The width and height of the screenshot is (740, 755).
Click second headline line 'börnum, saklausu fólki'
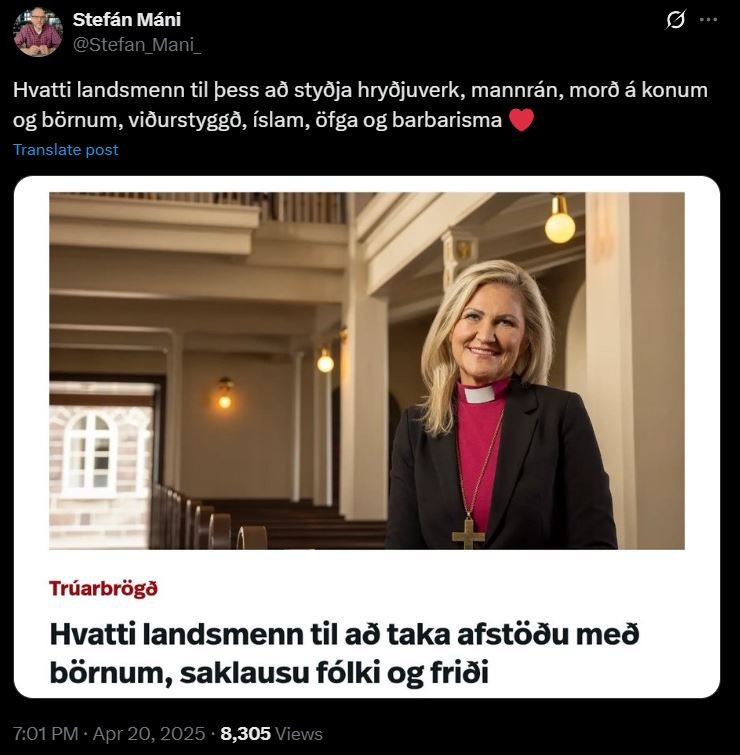[269, 673]
